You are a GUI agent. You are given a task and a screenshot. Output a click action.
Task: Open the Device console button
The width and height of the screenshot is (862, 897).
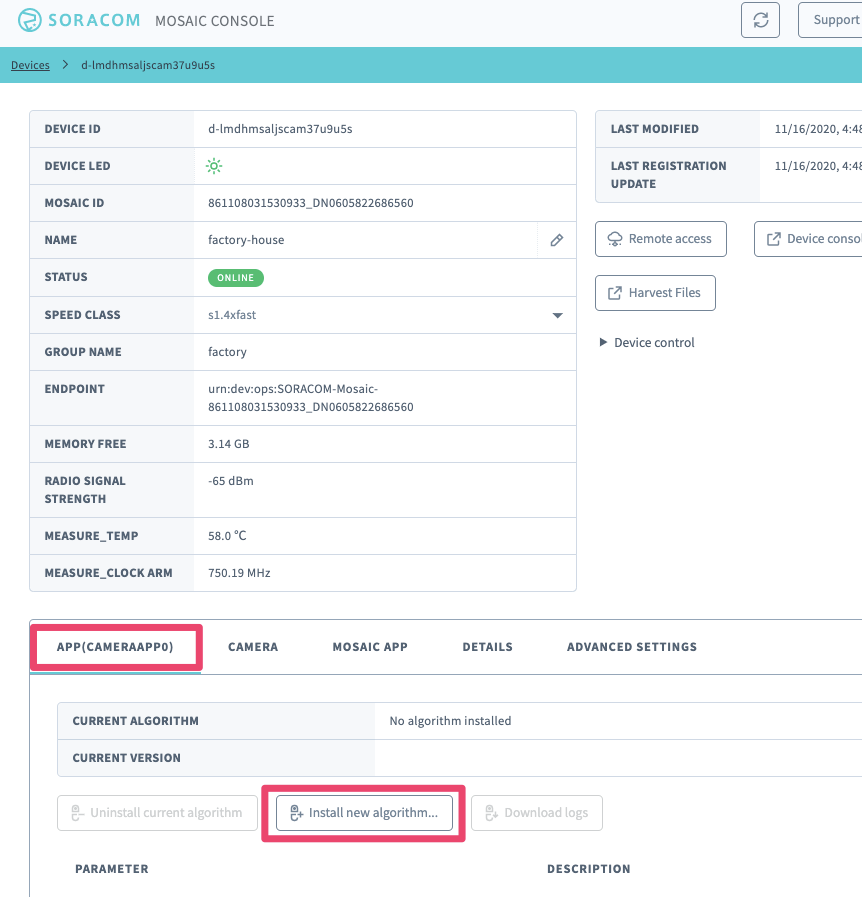click(808, 239)
